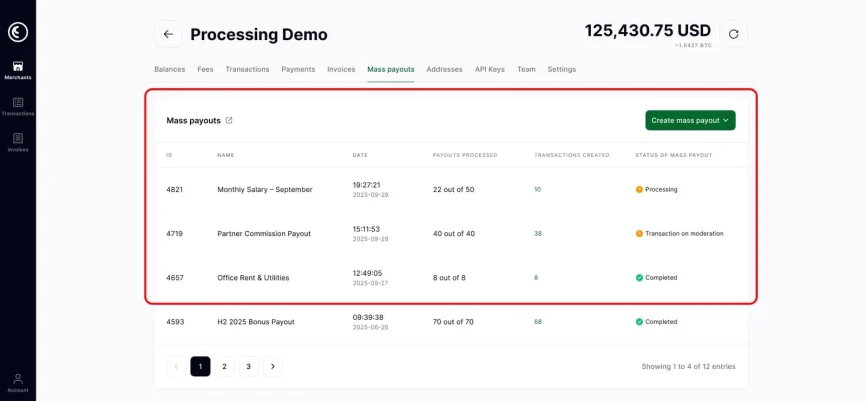
Task: Switch to the API Keys tab
Action: coord(490,69)
